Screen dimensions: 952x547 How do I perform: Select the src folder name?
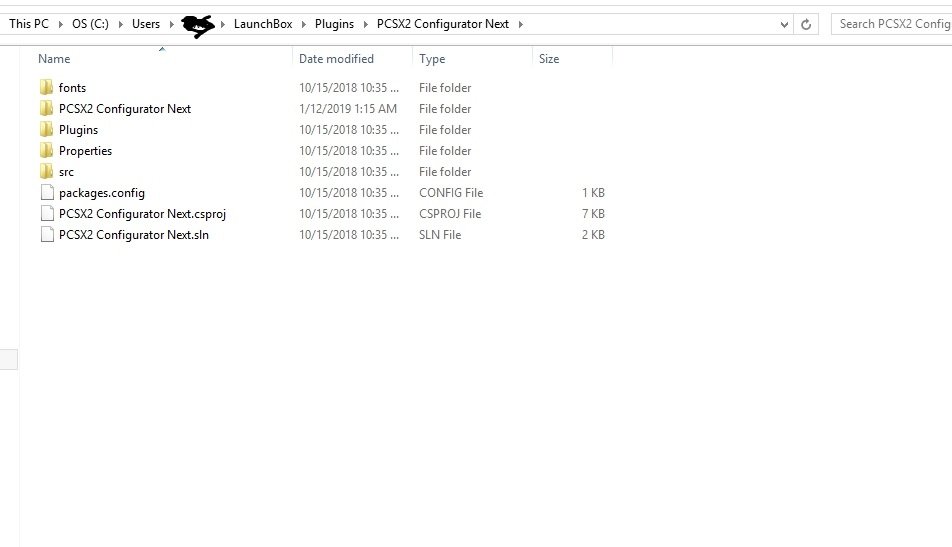pos(66,172)
